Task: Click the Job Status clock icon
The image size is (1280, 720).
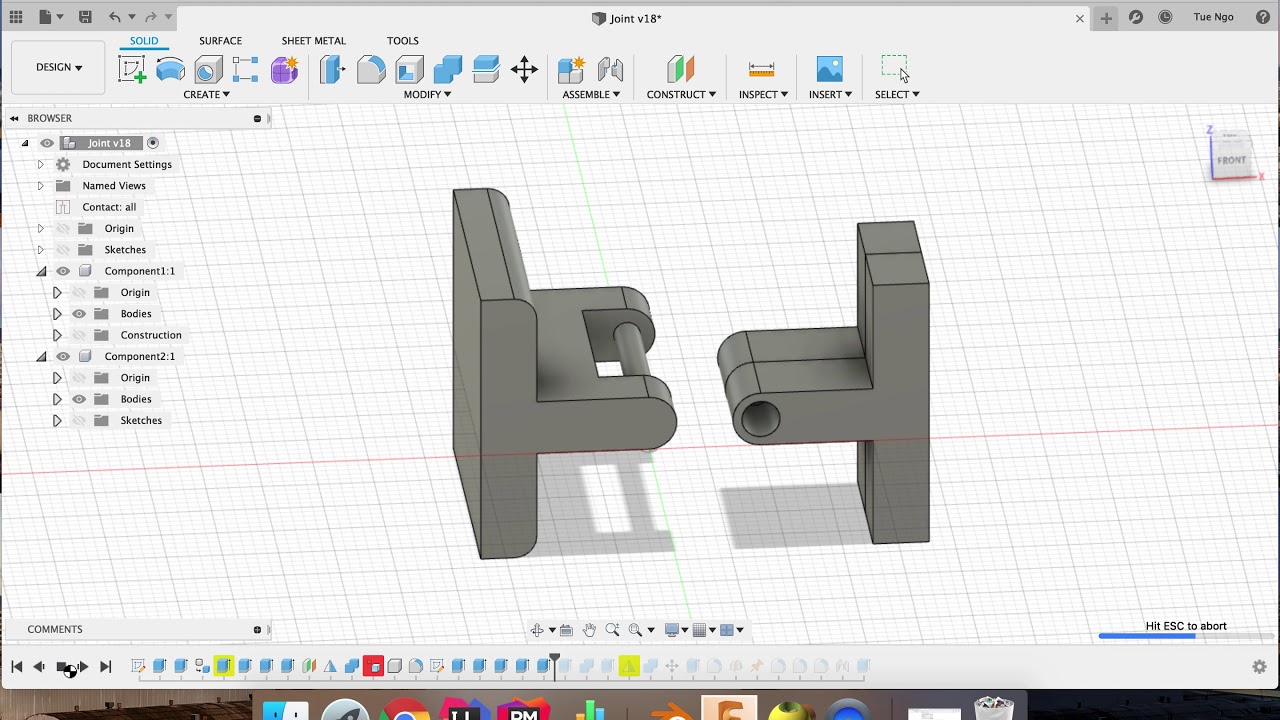Action: click(1165, 18)
